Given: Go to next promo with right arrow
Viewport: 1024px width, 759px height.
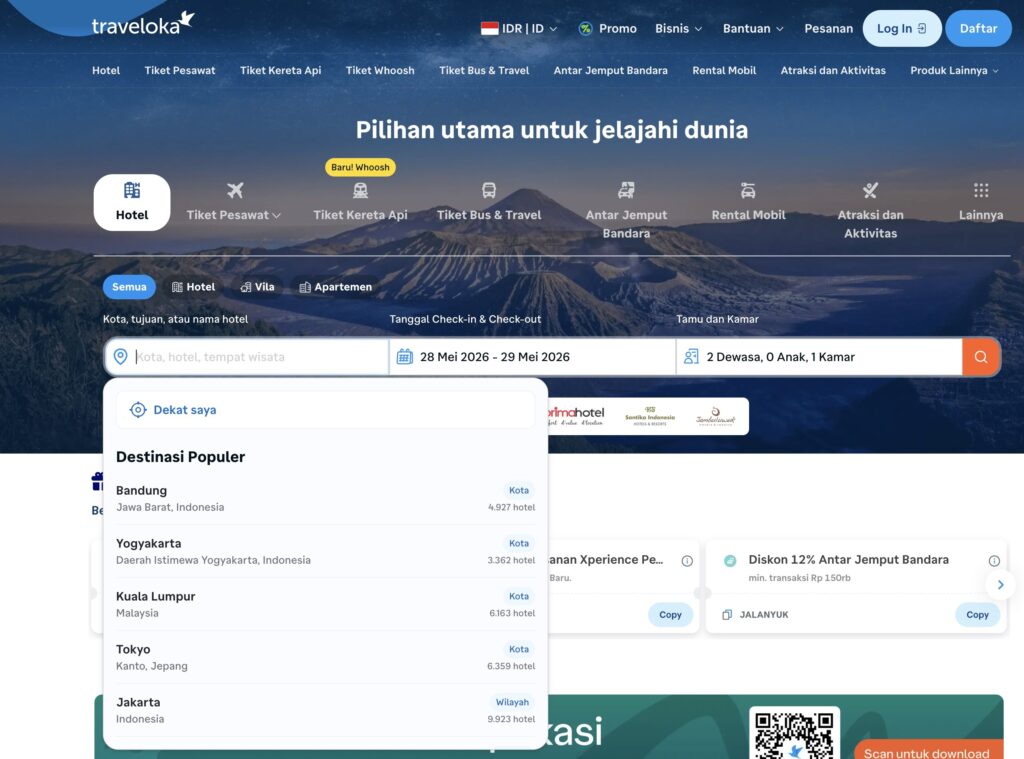Looking at the screenshot, I should (x=1000, y=585).
